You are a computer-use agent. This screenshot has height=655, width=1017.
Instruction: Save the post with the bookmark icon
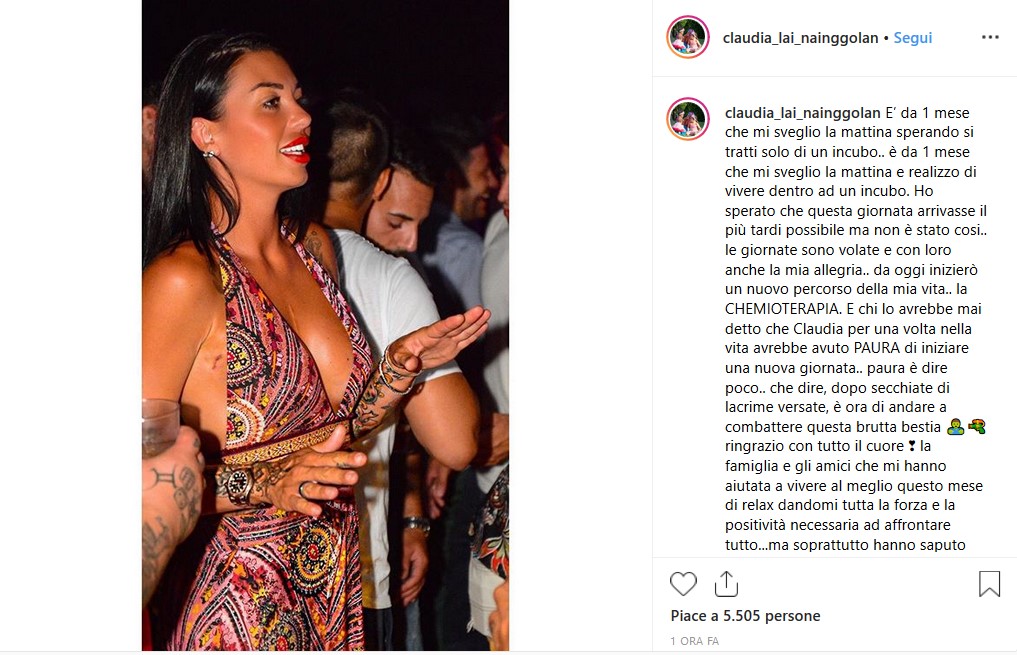pyautogui.click(x=989, y=584)
